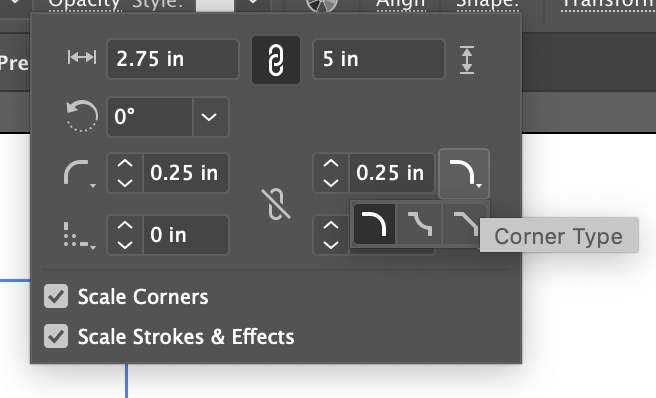Screen dimensions: 656x398
Task: Toggle link corner radius values icon
Action: 276,204
